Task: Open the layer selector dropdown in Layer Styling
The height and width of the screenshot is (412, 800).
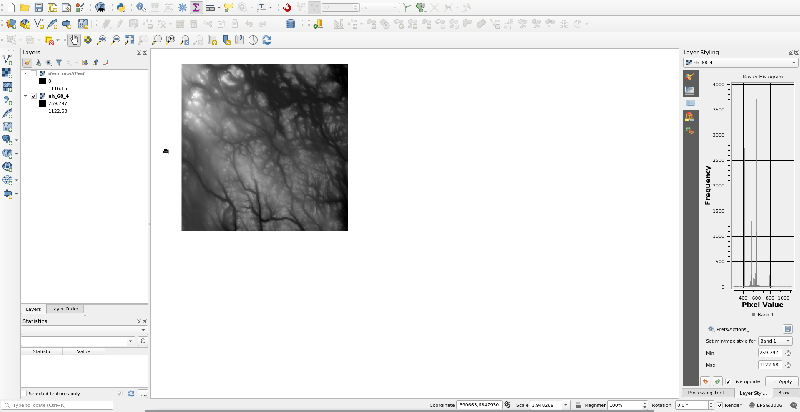Action: 740,62
